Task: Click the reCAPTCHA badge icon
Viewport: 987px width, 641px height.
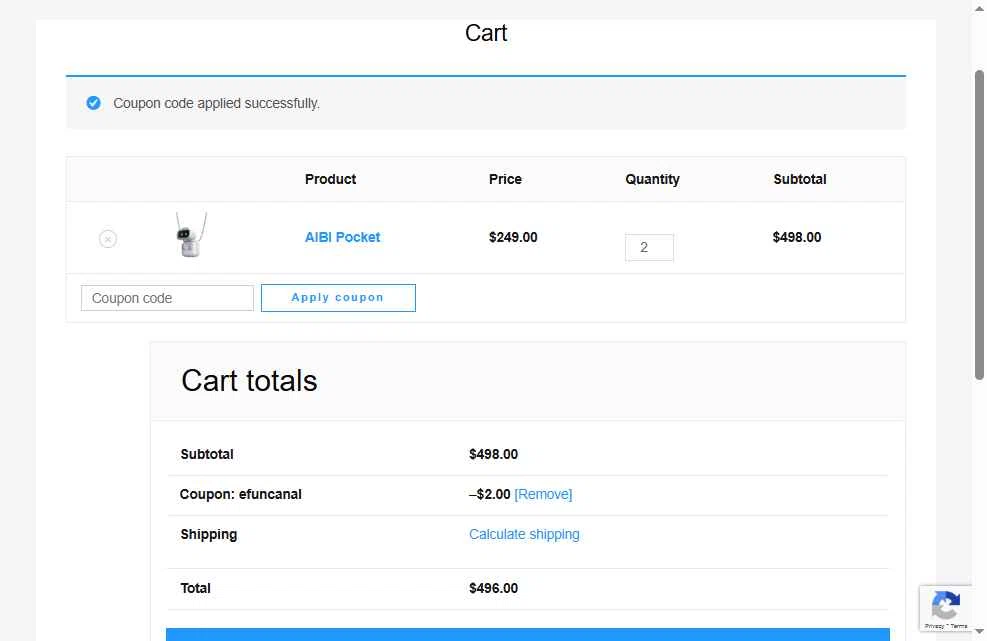Action: point(945,605)
